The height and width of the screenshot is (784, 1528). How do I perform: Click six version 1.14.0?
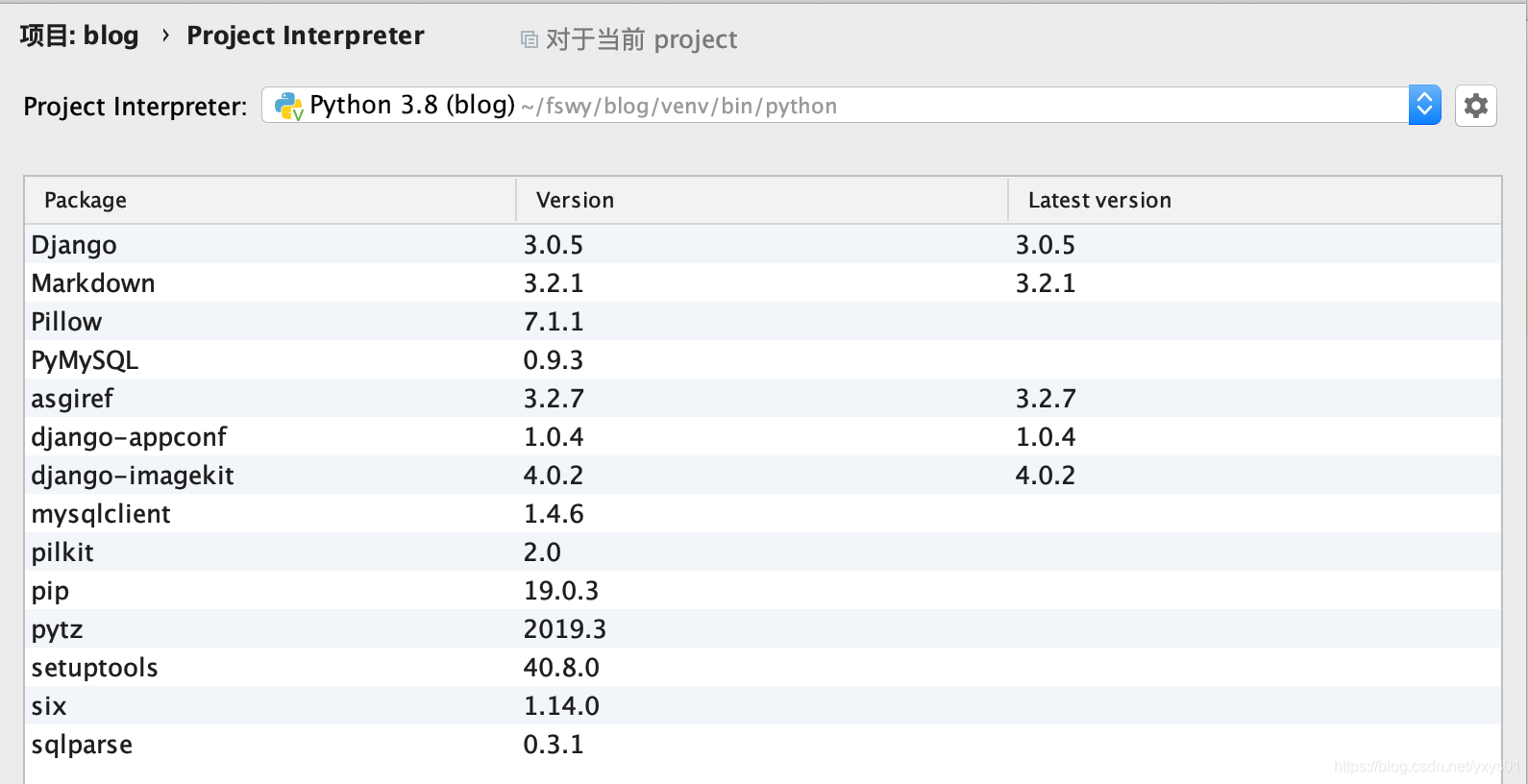(561, 706)
